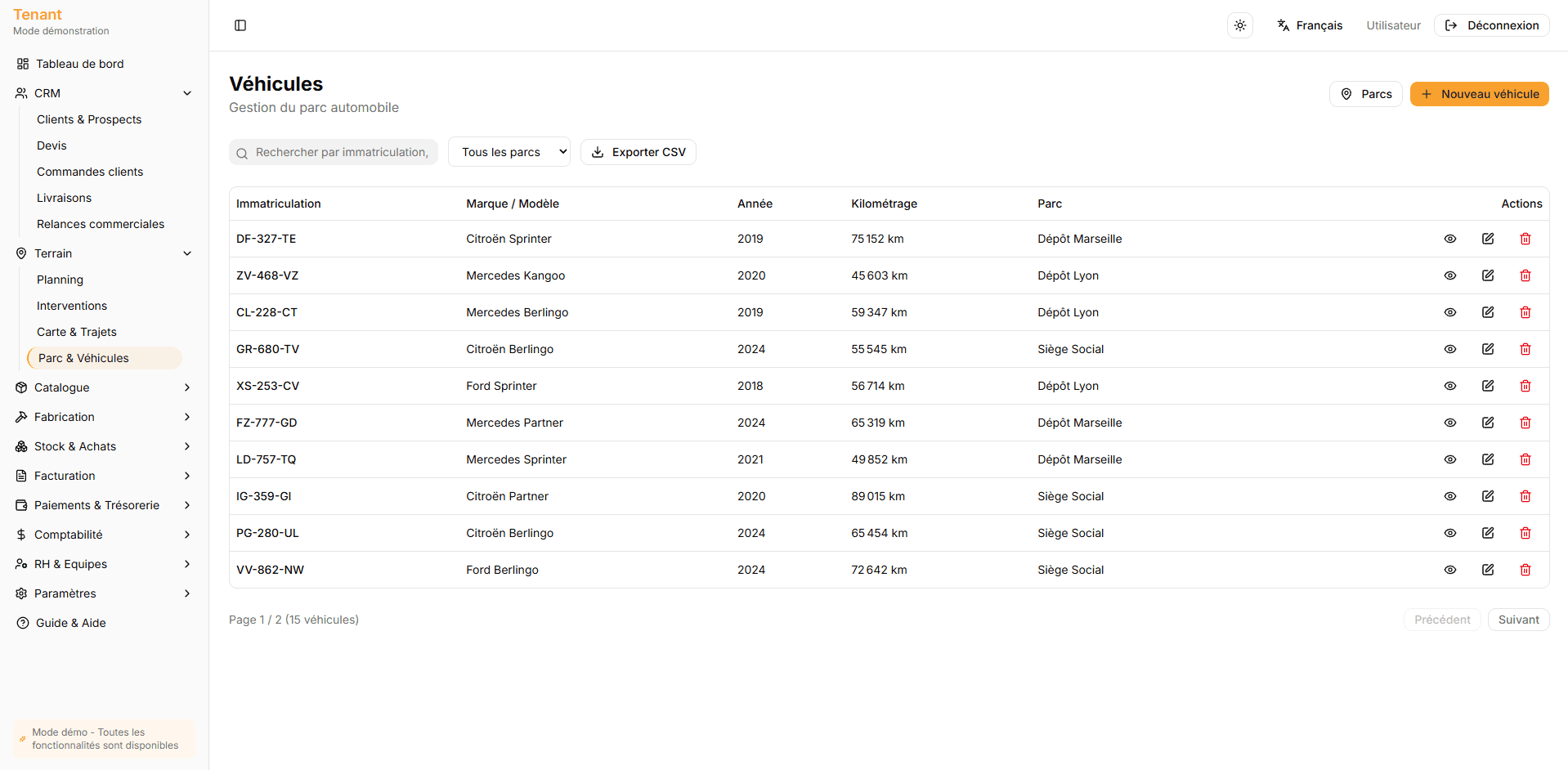The height and width of the screenshot is (770, 1568).
Task: Delete vehicle XS-253-CV
Action: point(1525,386)
